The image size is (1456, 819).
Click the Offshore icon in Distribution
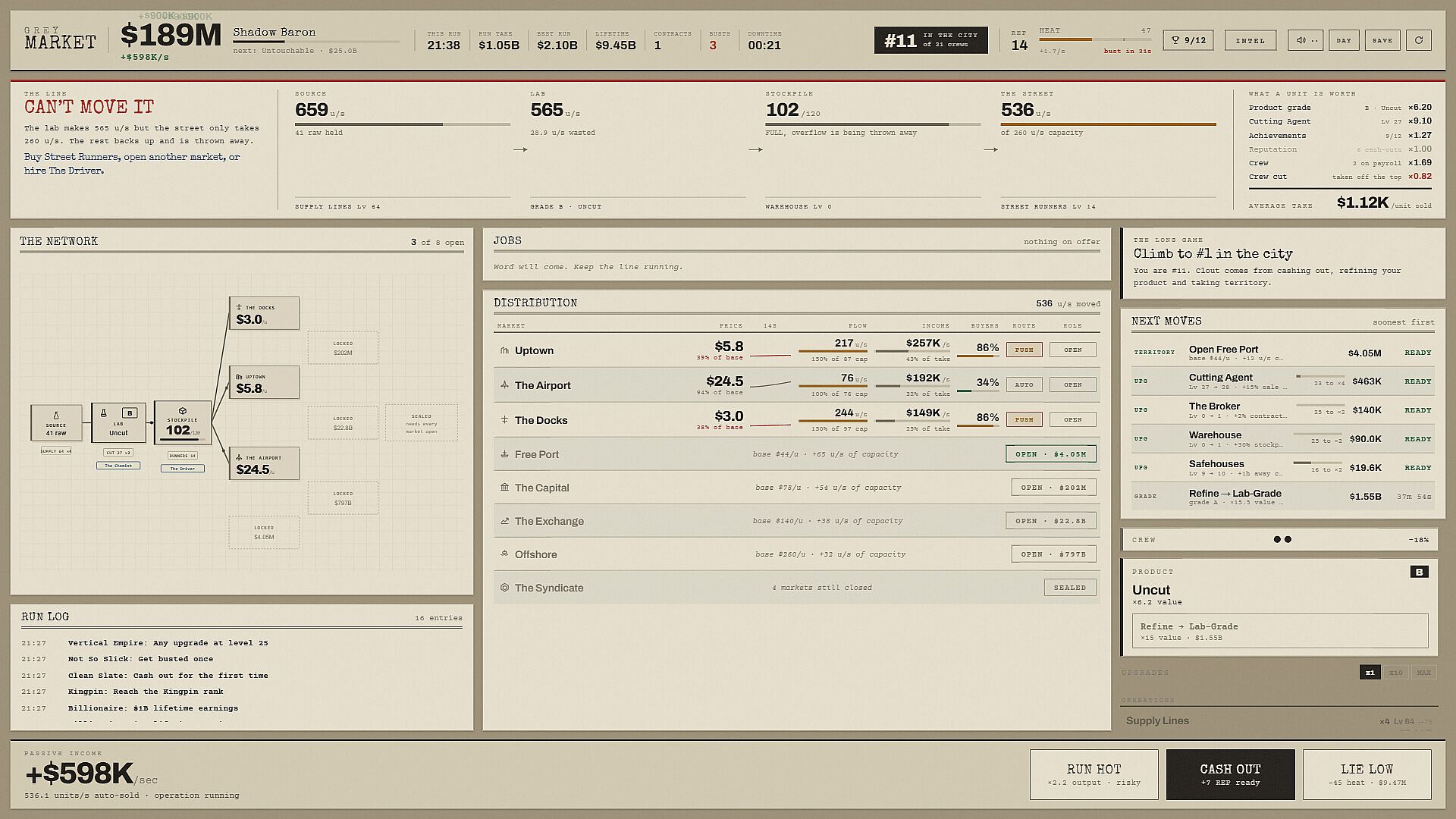[504, 554]
